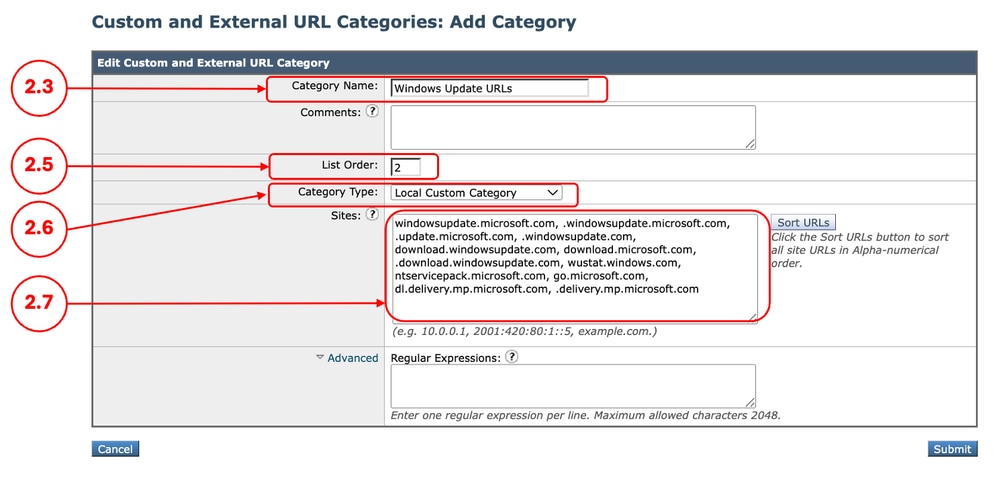Screen dimensions: 999x482
Task: Collapse the Advanced section triangle
Action: click(320, 358)
